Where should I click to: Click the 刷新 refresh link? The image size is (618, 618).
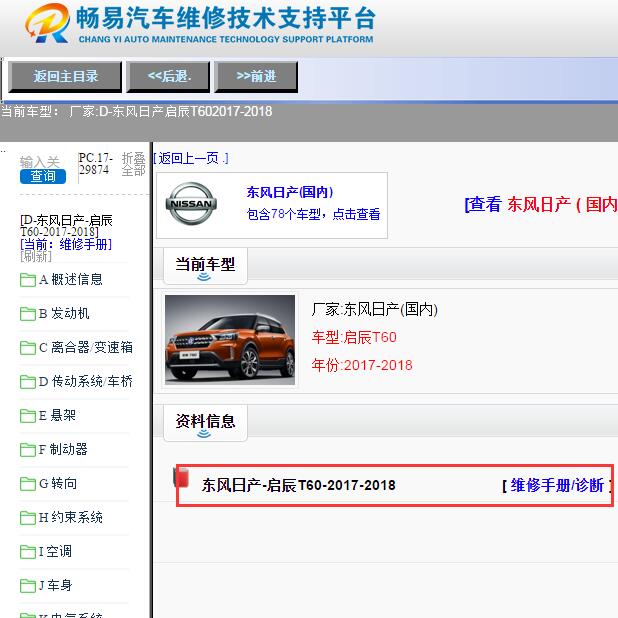(36, 257)
